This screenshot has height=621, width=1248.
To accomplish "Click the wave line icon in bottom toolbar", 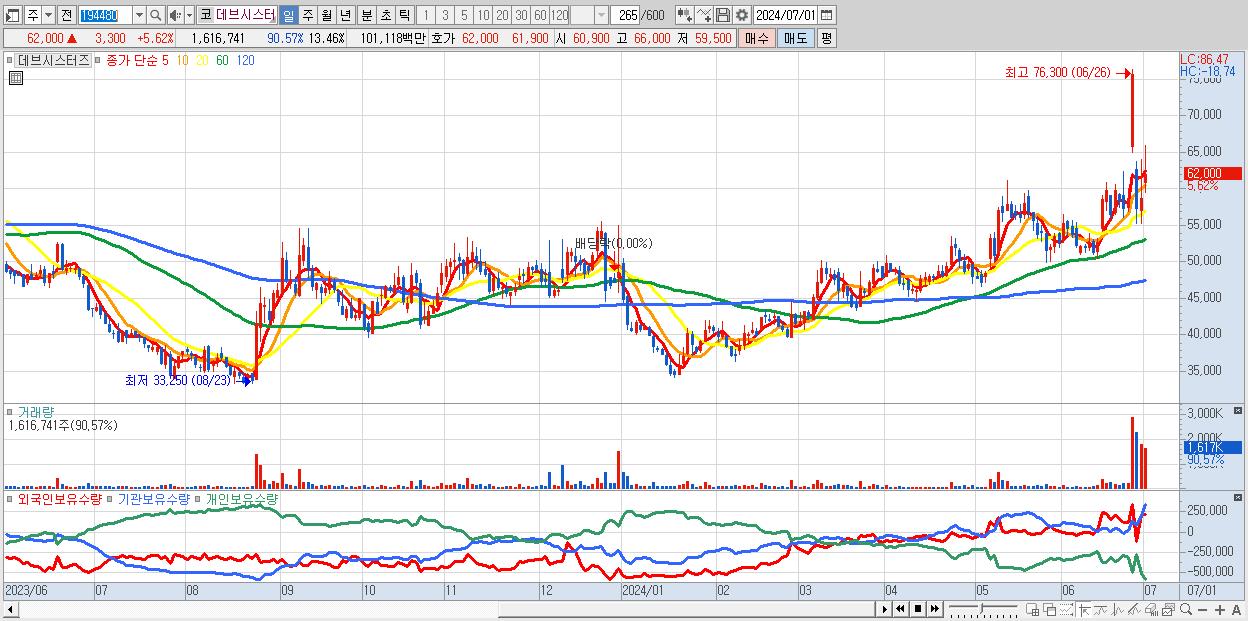I will coord(1118,610).
